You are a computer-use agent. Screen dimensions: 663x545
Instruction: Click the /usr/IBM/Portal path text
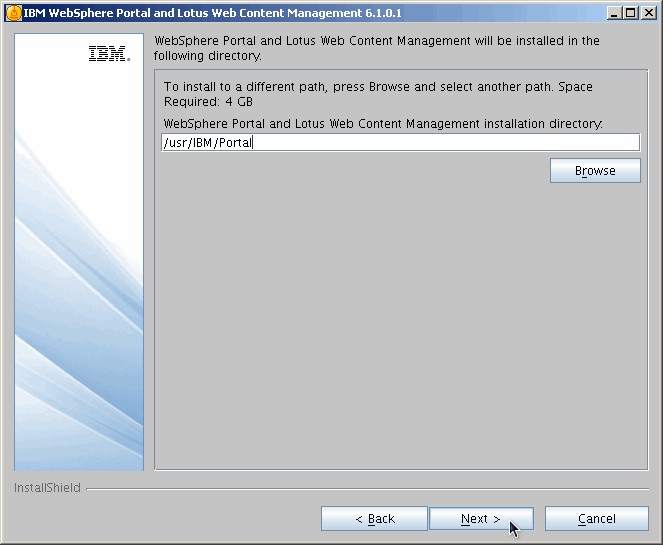(x=208, y=143)
